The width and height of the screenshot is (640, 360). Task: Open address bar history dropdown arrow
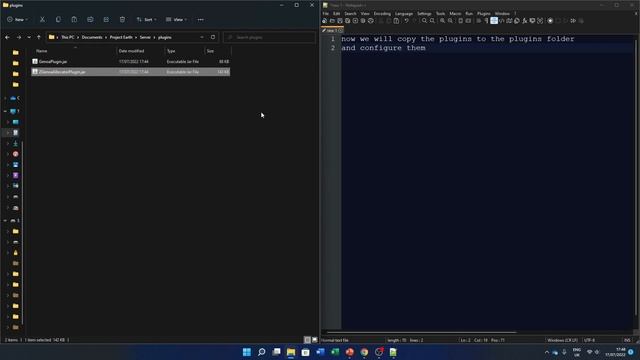pyautogui.click(x=202, y=37)
